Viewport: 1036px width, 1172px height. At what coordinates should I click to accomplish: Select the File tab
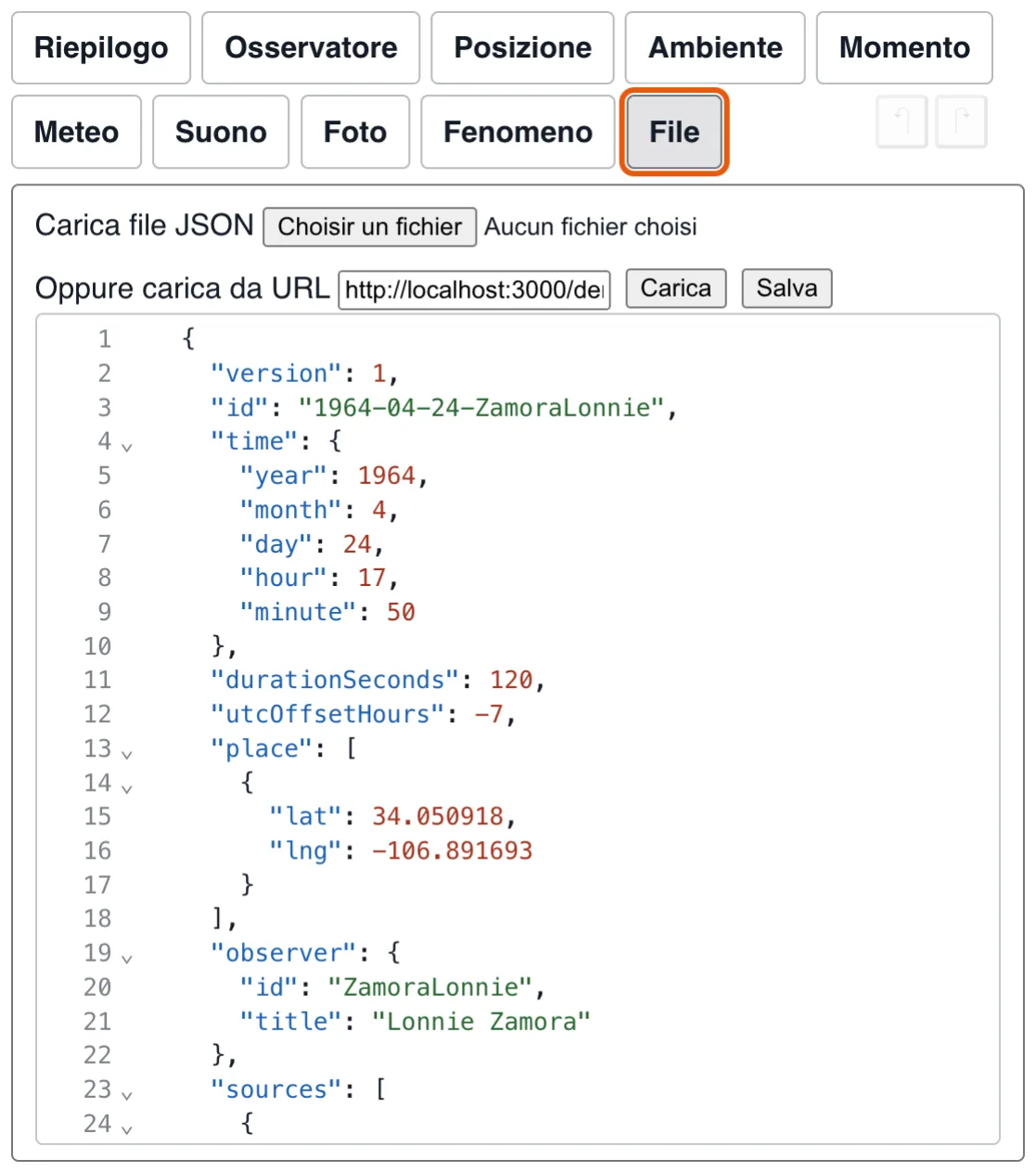point(674,133)
